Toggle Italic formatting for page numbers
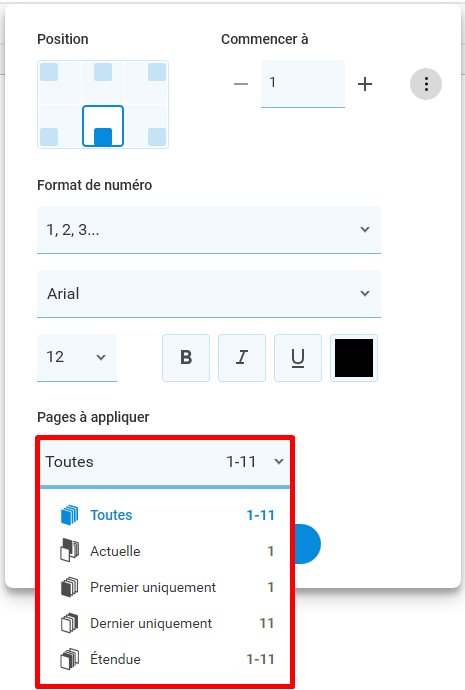The image size is (465, 690). pos(242,358)
